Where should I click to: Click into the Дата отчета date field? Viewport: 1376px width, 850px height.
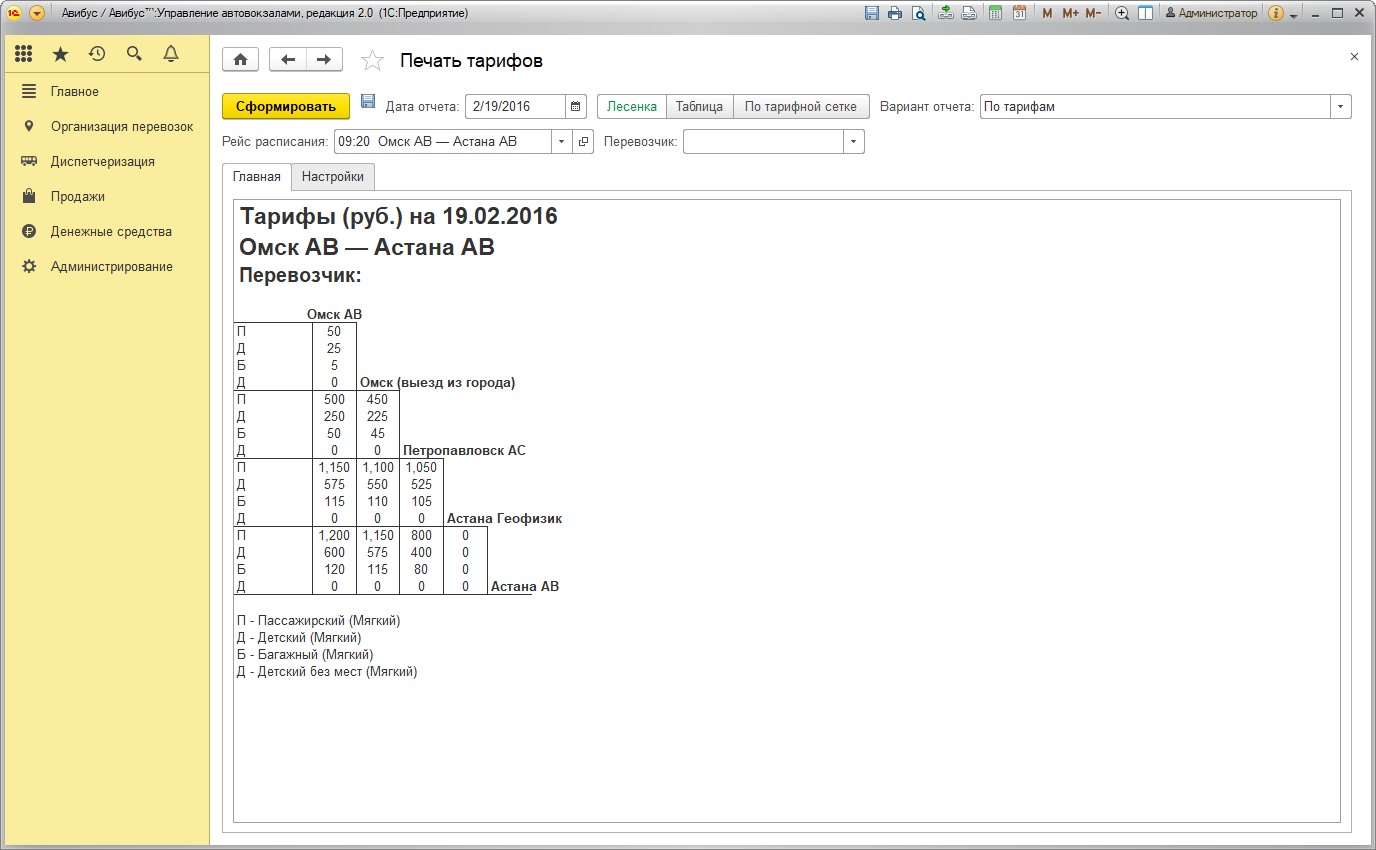pos(515,106)
